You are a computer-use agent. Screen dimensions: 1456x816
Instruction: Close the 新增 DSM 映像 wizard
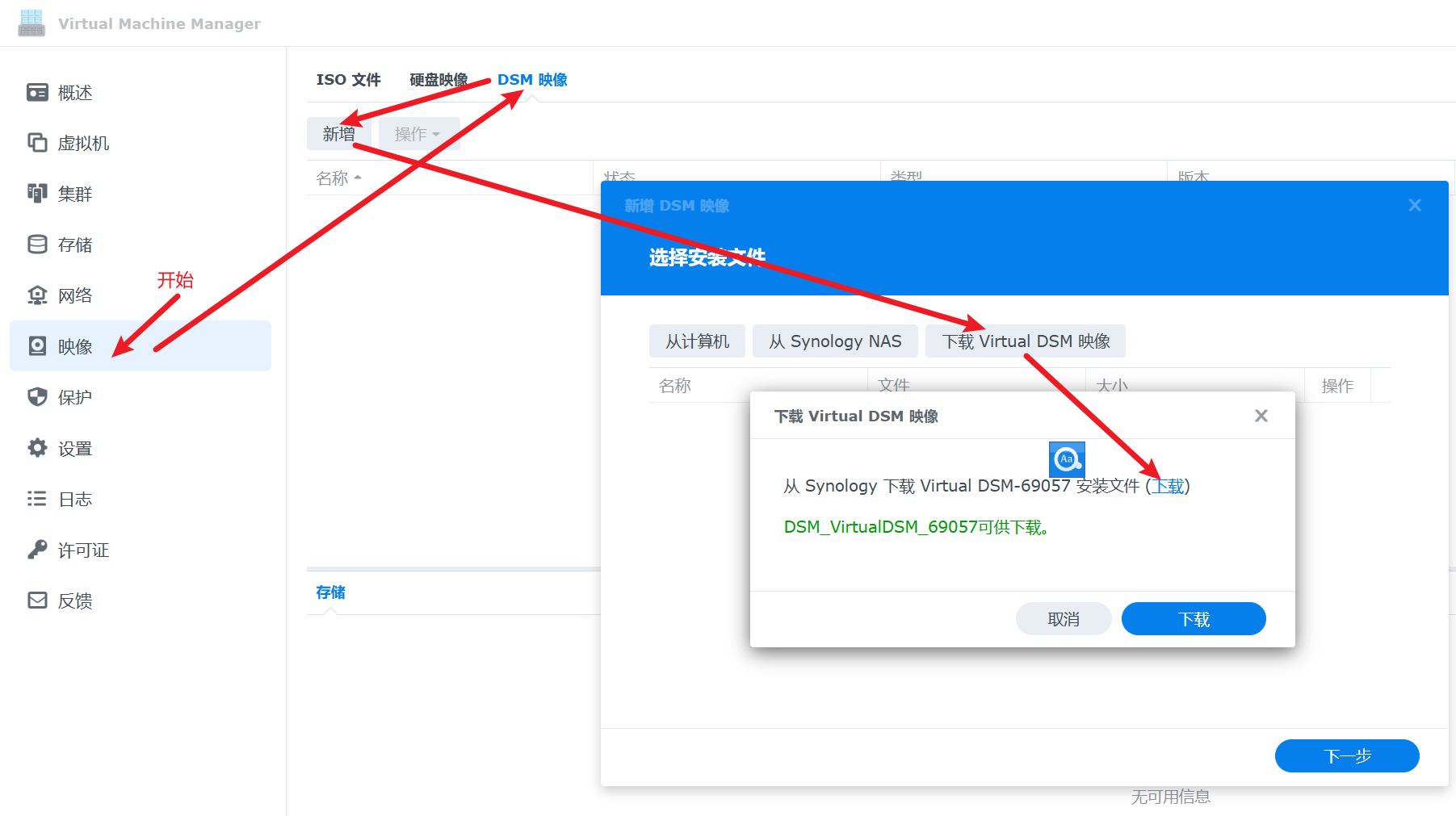point(1415,205)
